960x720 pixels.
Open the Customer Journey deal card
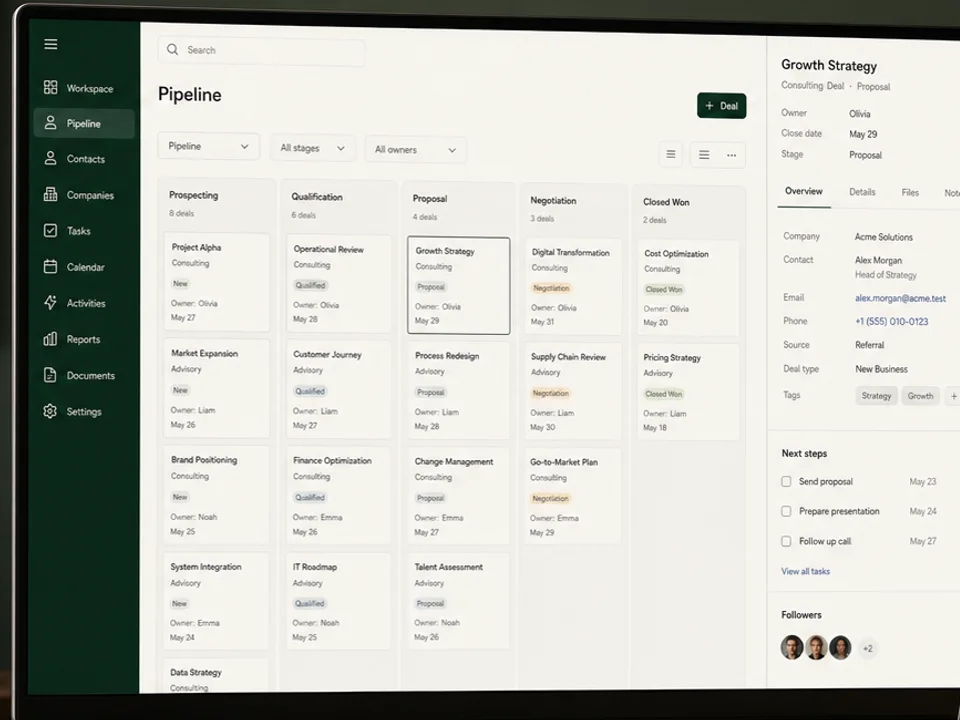[x=339, y=389]
